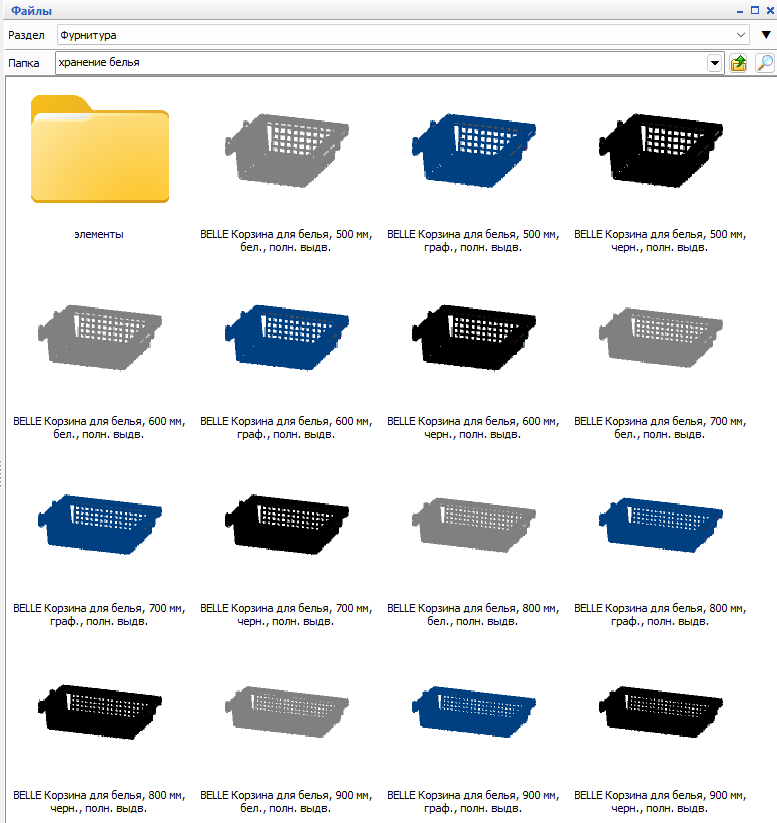The width and height of the screenshot is (777, 823).
Task: Click caption 'BELLE Корзина для белья, 900 мм, черн.'
Action: [x=660, y=801]
